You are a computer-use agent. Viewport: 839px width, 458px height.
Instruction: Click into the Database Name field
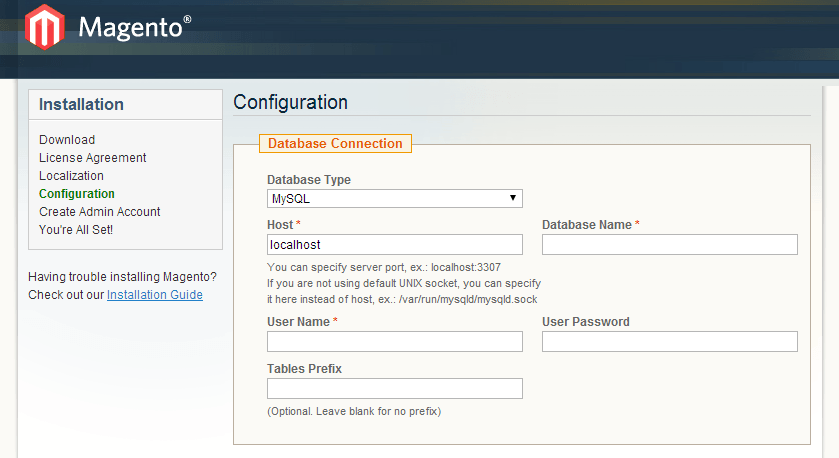[x=669, y=245]
